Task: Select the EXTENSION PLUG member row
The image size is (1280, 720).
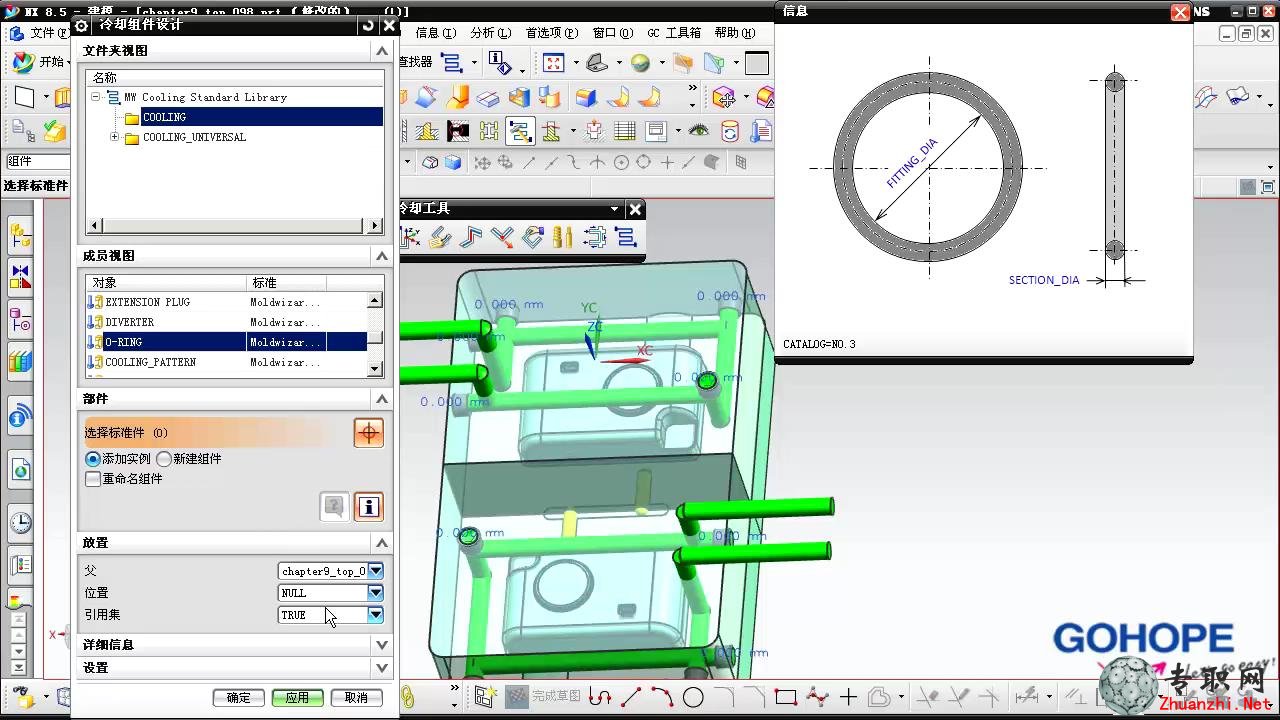Action: tap(227, 302)
